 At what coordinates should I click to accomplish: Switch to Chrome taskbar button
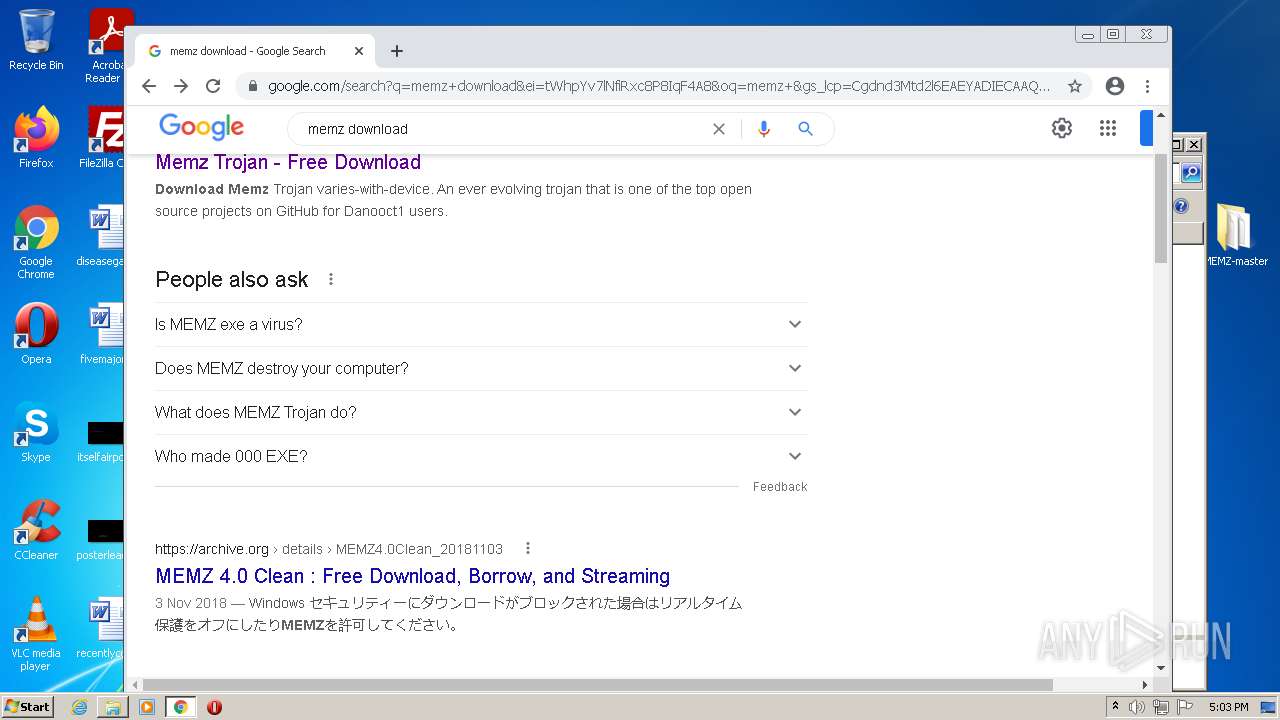[180, 707]
